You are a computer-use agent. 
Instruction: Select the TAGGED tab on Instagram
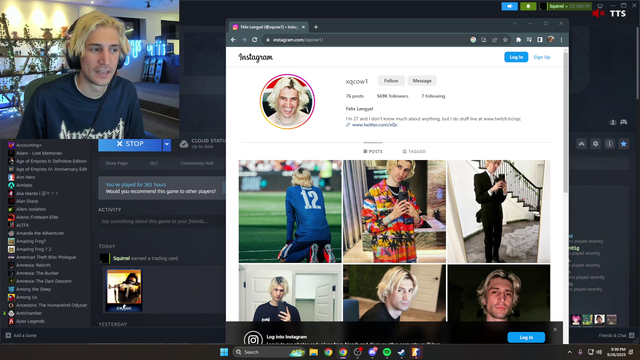[x=414, y=151]
